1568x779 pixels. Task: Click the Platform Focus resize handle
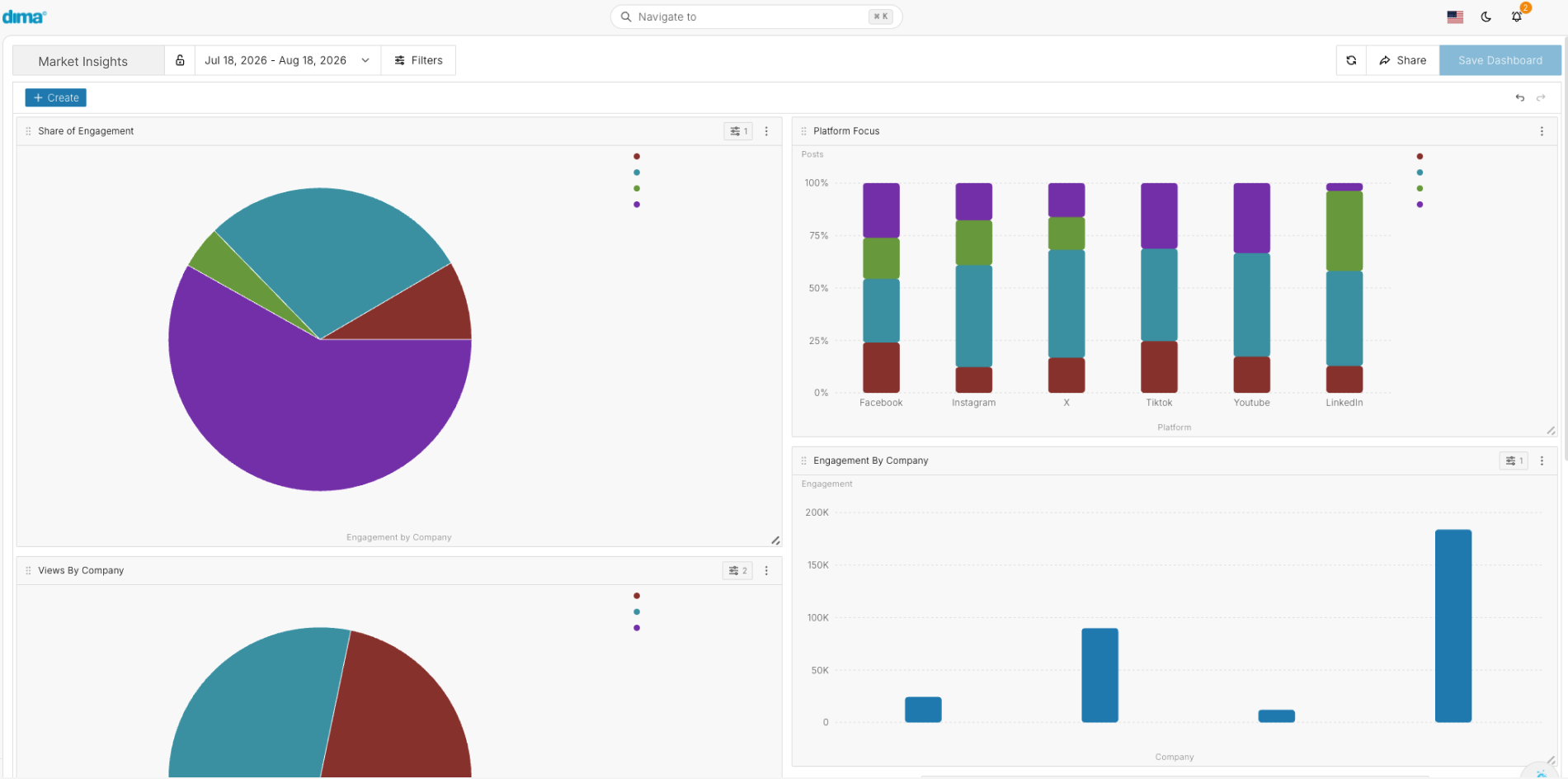[1551, 431]
